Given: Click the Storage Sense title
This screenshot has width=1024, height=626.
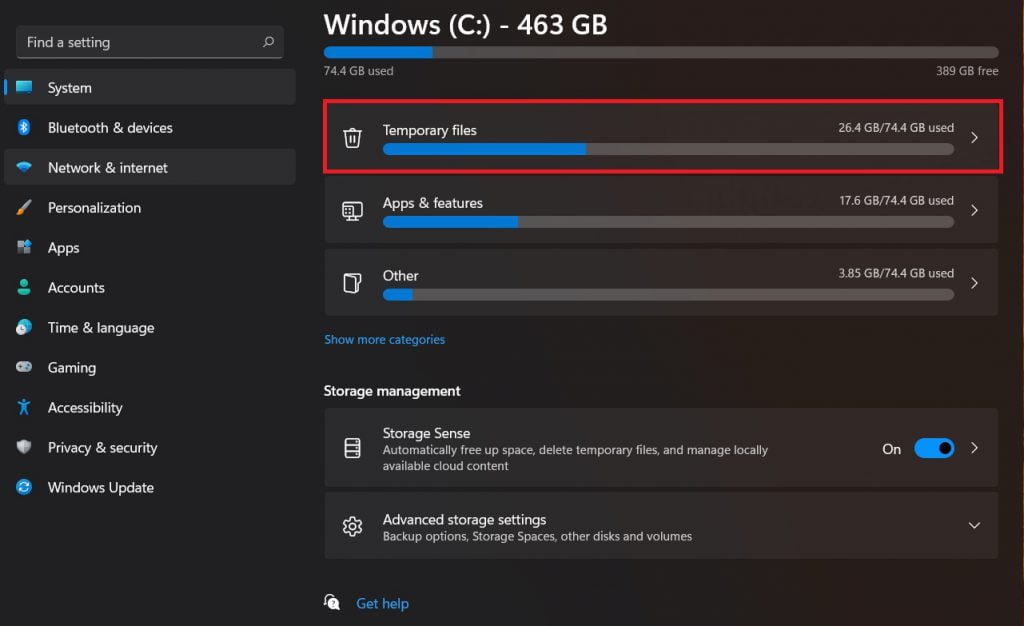Looking at the screenshot, I should pos(426,433).
